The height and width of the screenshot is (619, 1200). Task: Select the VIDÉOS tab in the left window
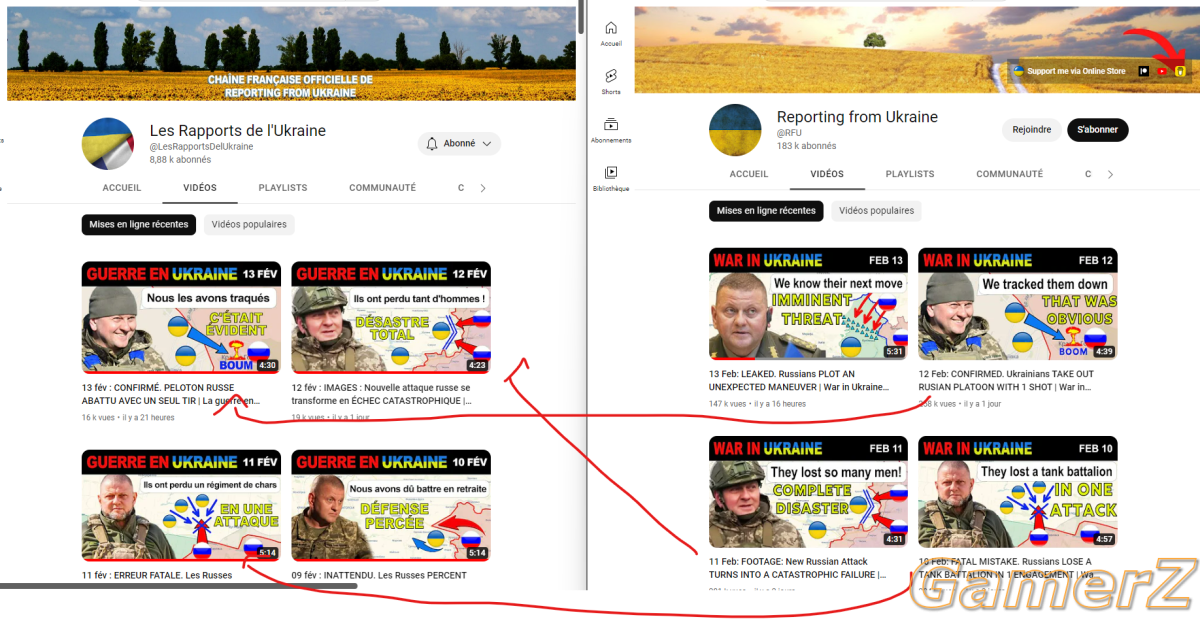pyautogui.click(x=200, y=188)
